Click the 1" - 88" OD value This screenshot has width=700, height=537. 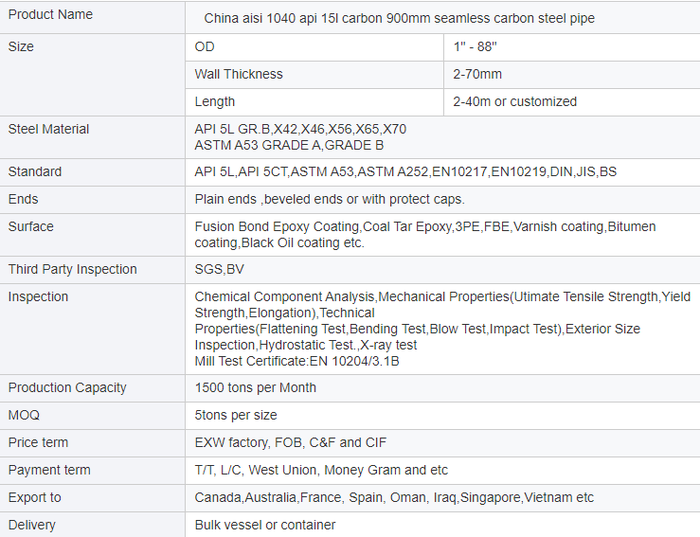point(476,47)
